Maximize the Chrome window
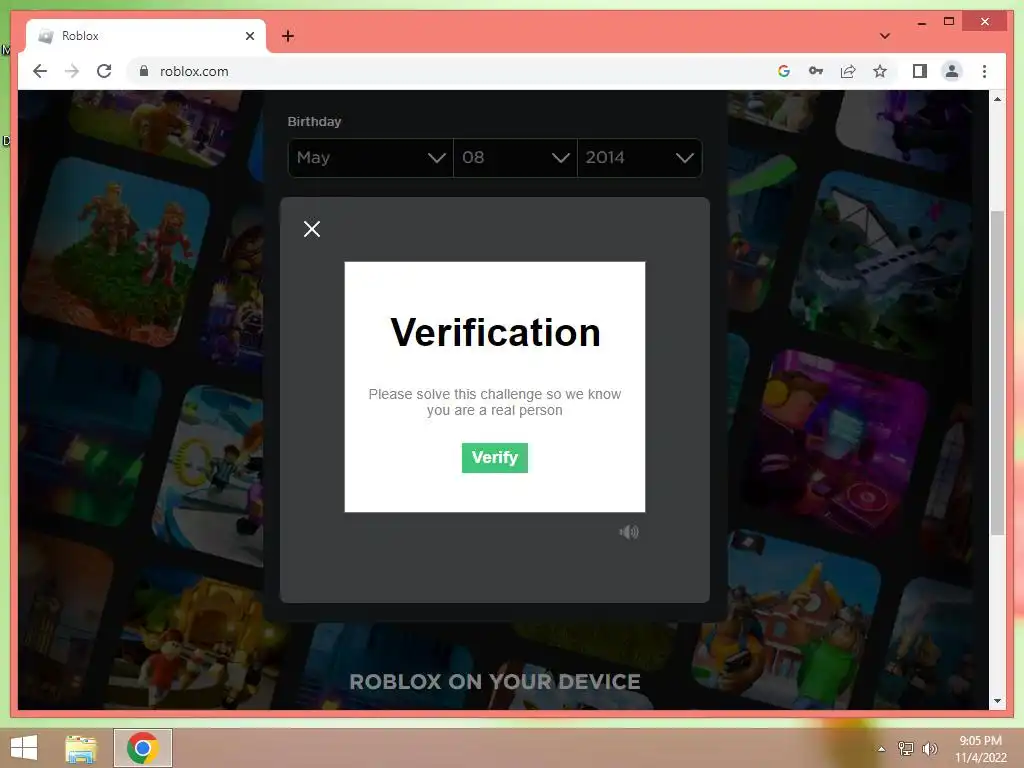Image resolution: width=1024 pixels, height=768 pixels. (x=949, y=22)
